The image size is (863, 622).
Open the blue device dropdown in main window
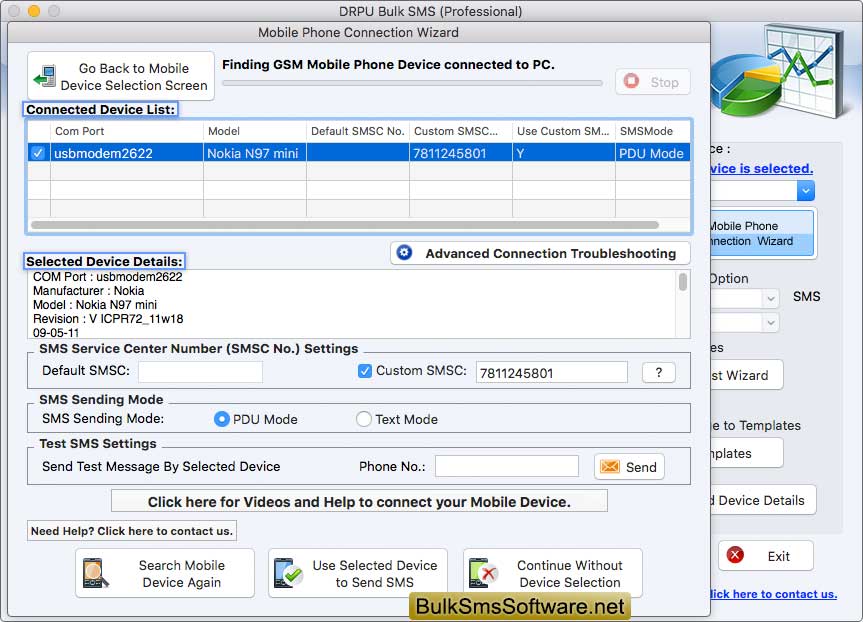(x=805, y=191)
